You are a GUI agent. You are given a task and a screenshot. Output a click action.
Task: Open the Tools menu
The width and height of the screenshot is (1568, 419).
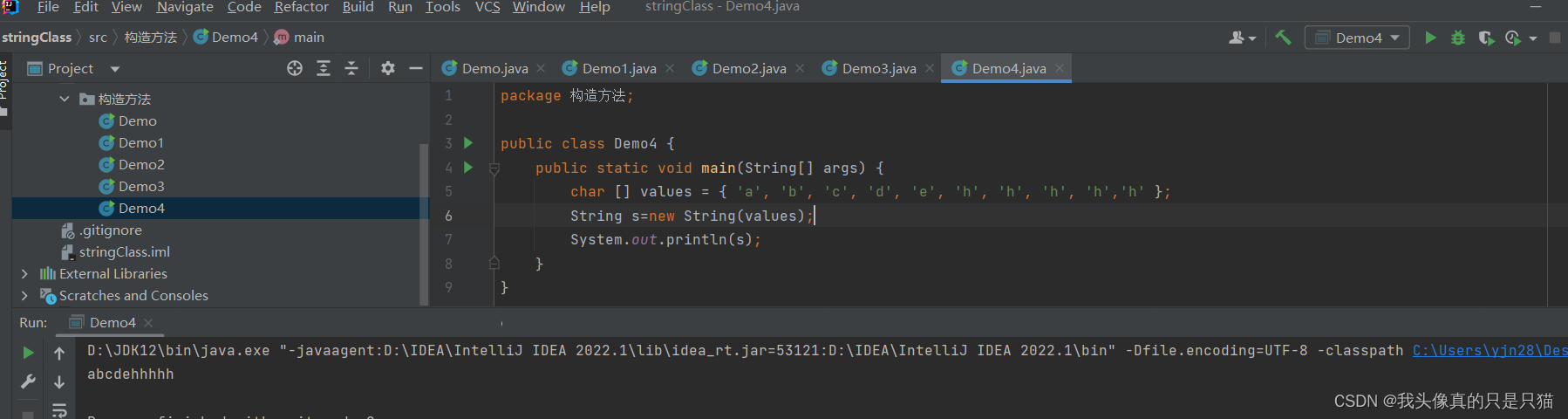[442, 7]
